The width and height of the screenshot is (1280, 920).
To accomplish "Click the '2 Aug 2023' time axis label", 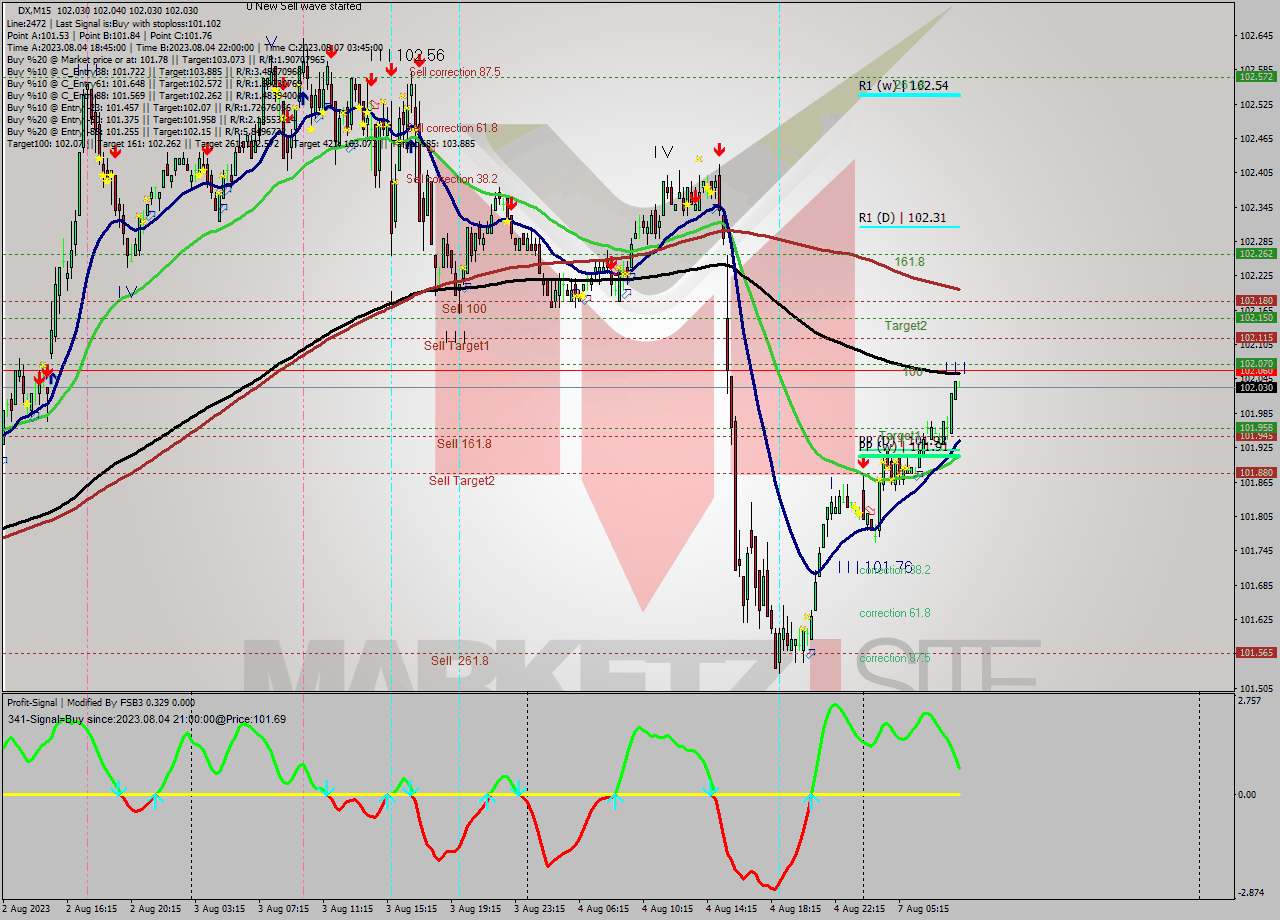I will tap(28, 909).
